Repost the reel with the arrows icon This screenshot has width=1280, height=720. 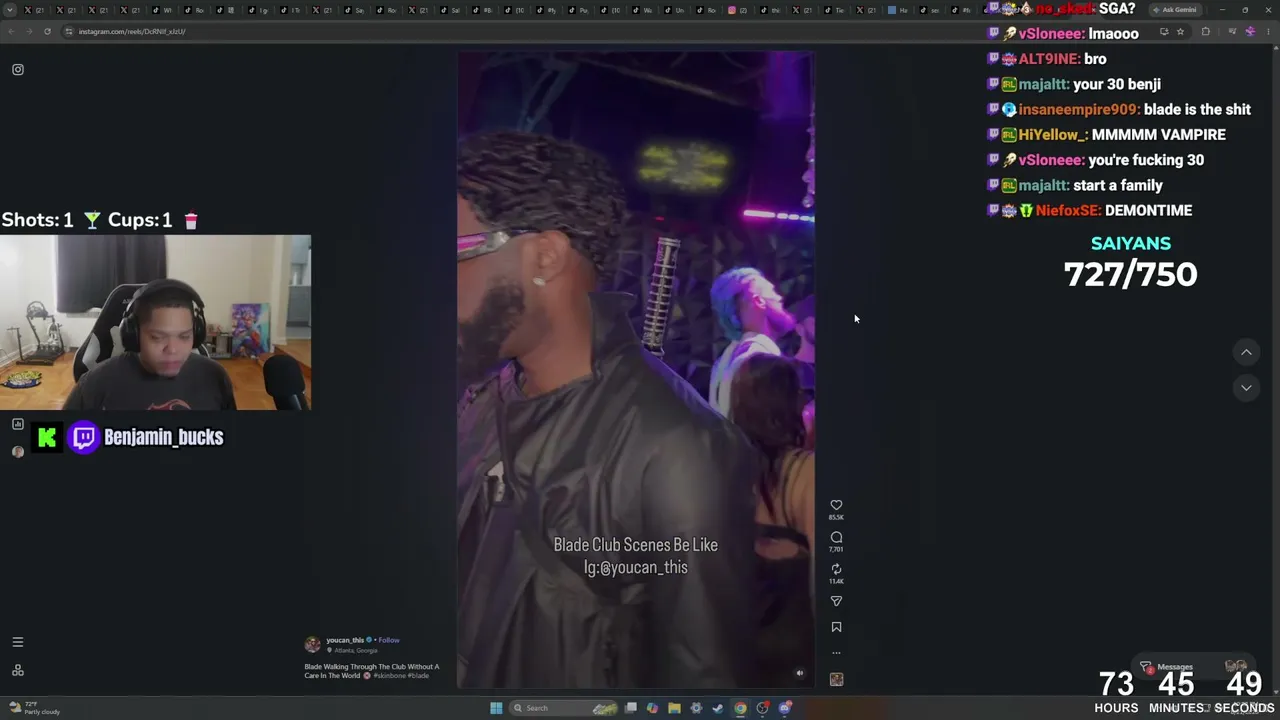[836, 569]
